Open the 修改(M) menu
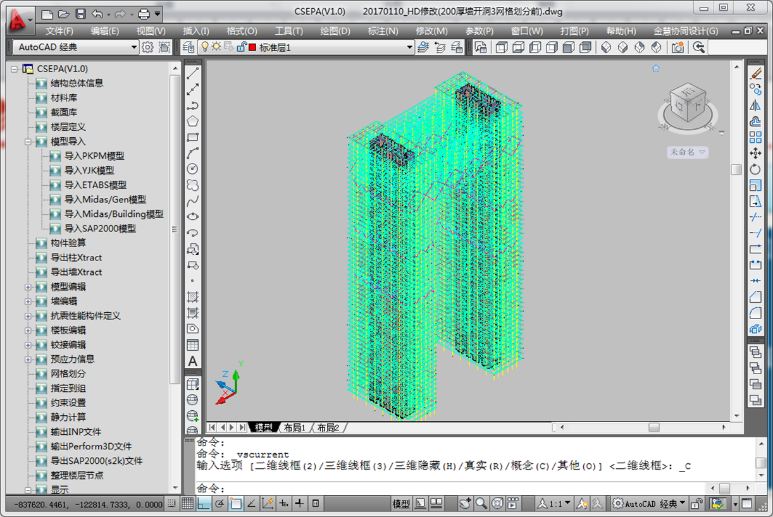Image resolution: width=773 pixels, height=517 pixels. 431,31
